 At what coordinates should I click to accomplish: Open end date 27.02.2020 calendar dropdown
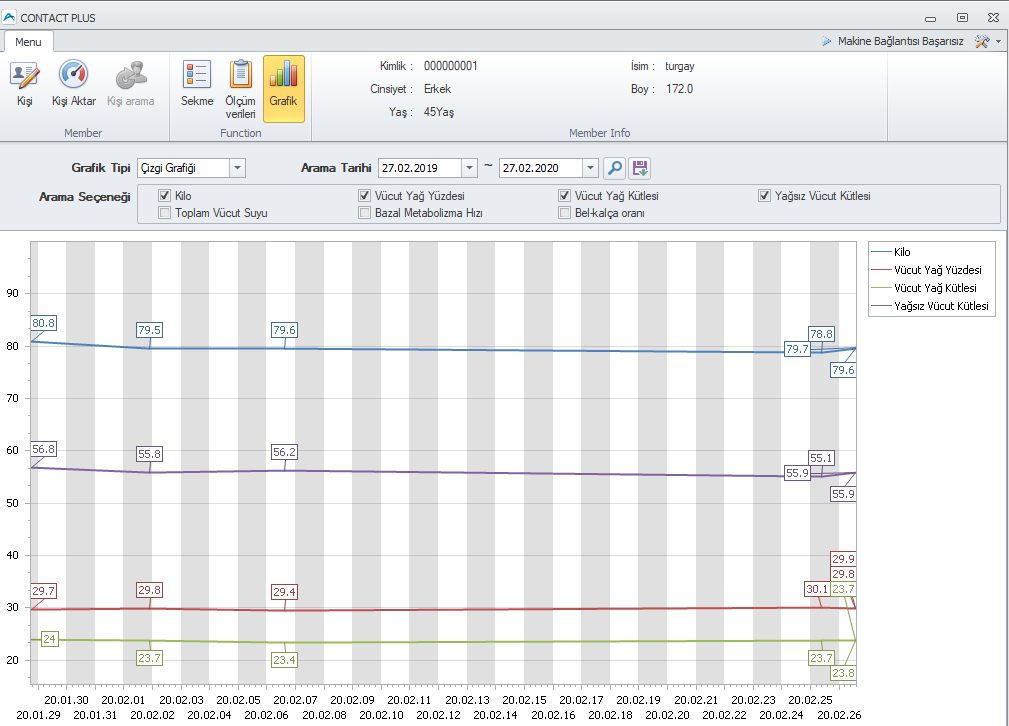tap(590, 168)
